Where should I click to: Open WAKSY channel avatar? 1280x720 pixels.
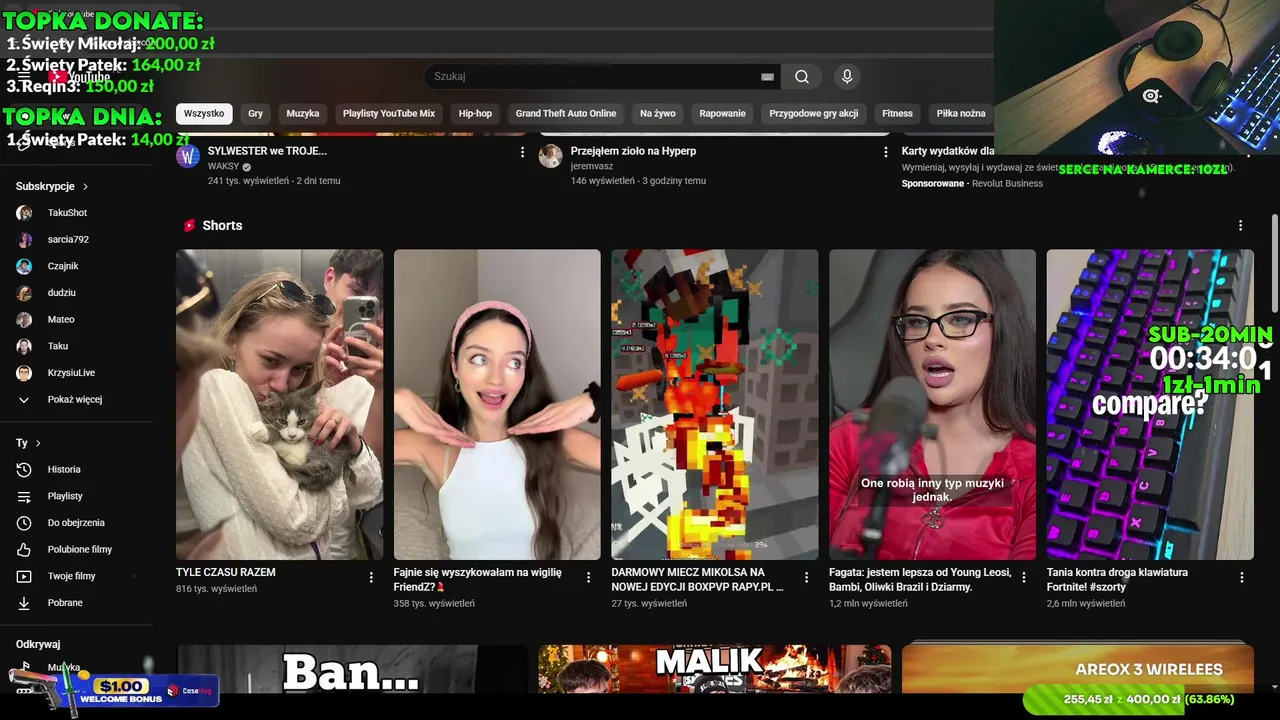point(188,156)
